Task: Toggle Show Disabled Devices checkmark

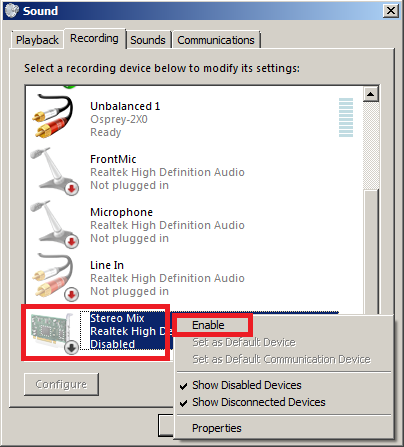Action: coord(183,386)
